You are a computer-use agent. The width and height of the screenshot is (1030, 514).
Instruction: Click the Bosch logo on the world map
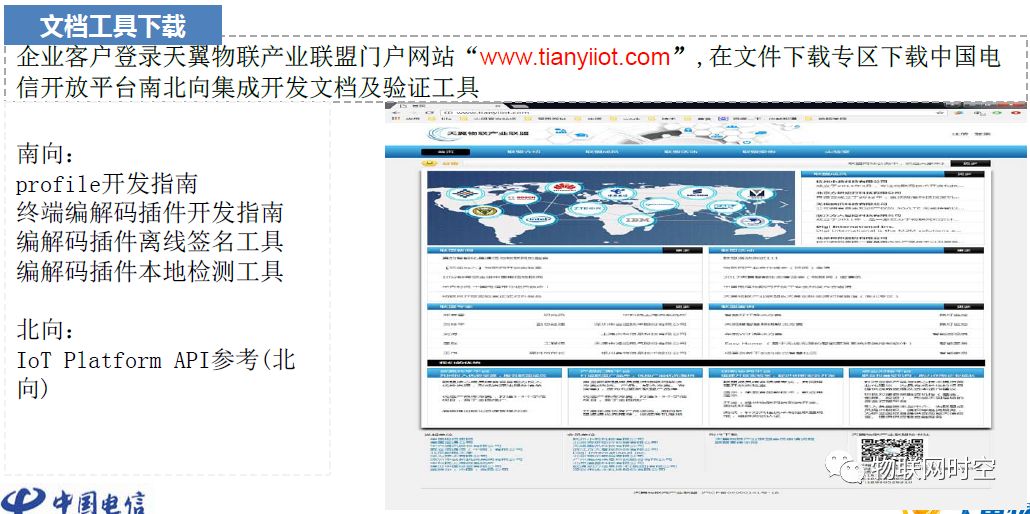[x=522, y=198]
